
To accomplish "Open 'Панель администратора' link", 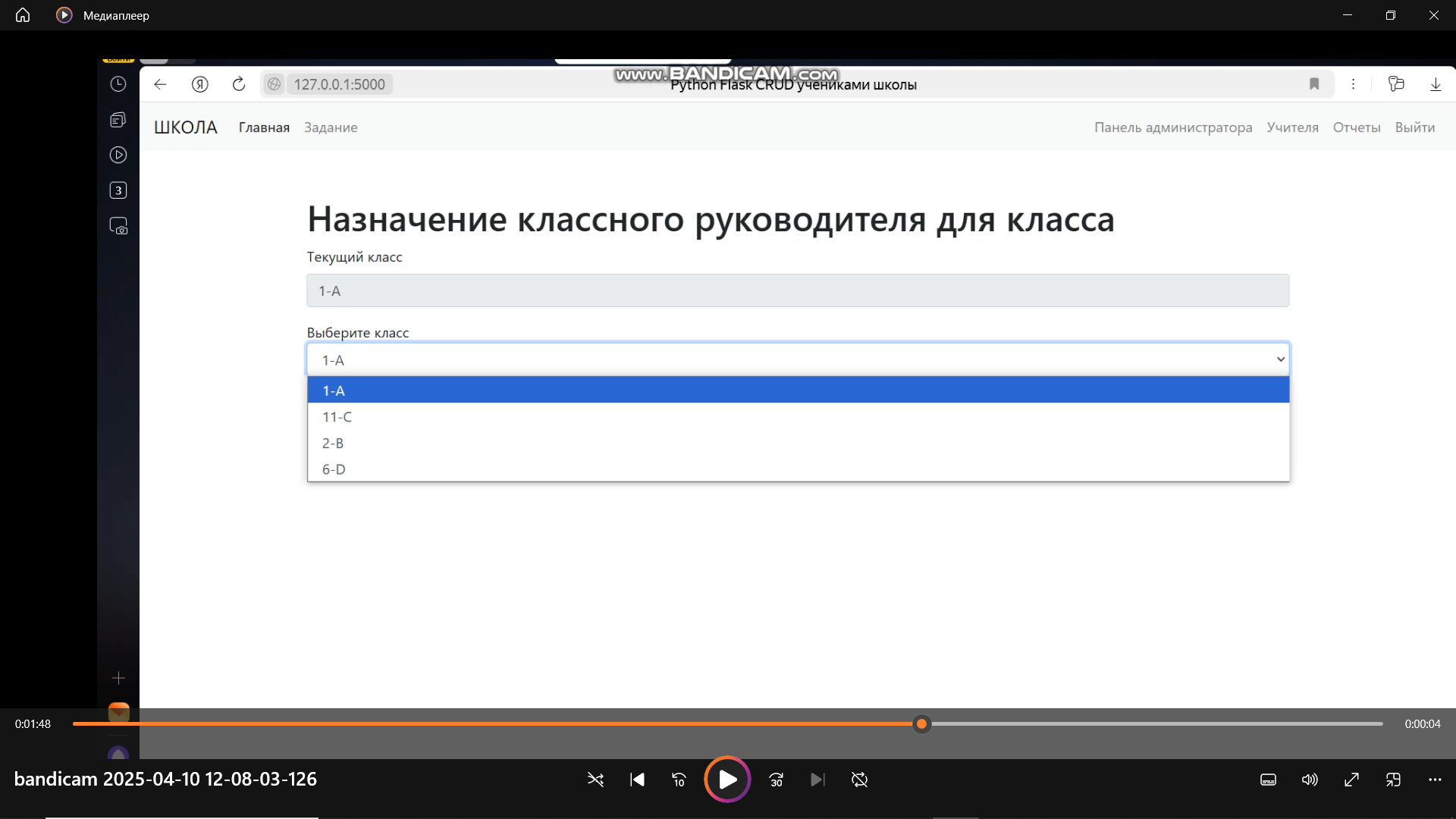I will pyautogui.click(x=1172, y=127).
